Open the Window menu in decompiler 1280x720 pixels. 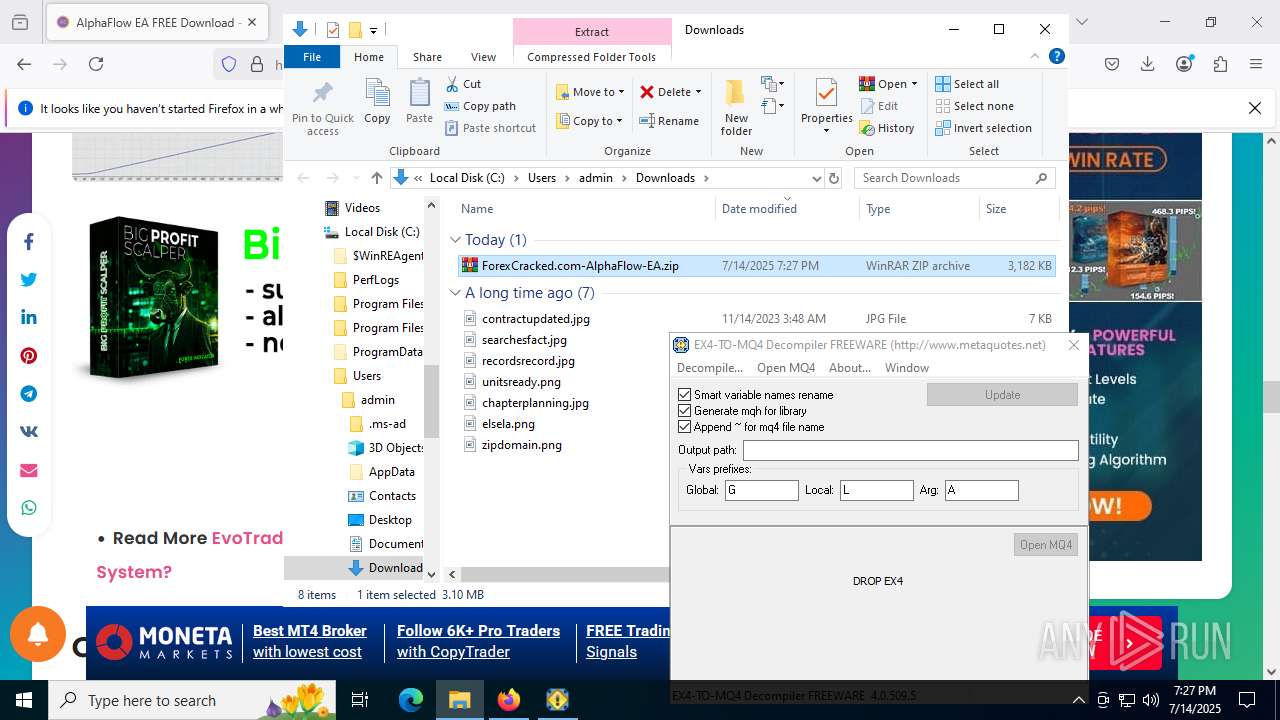tap(907, 368)
